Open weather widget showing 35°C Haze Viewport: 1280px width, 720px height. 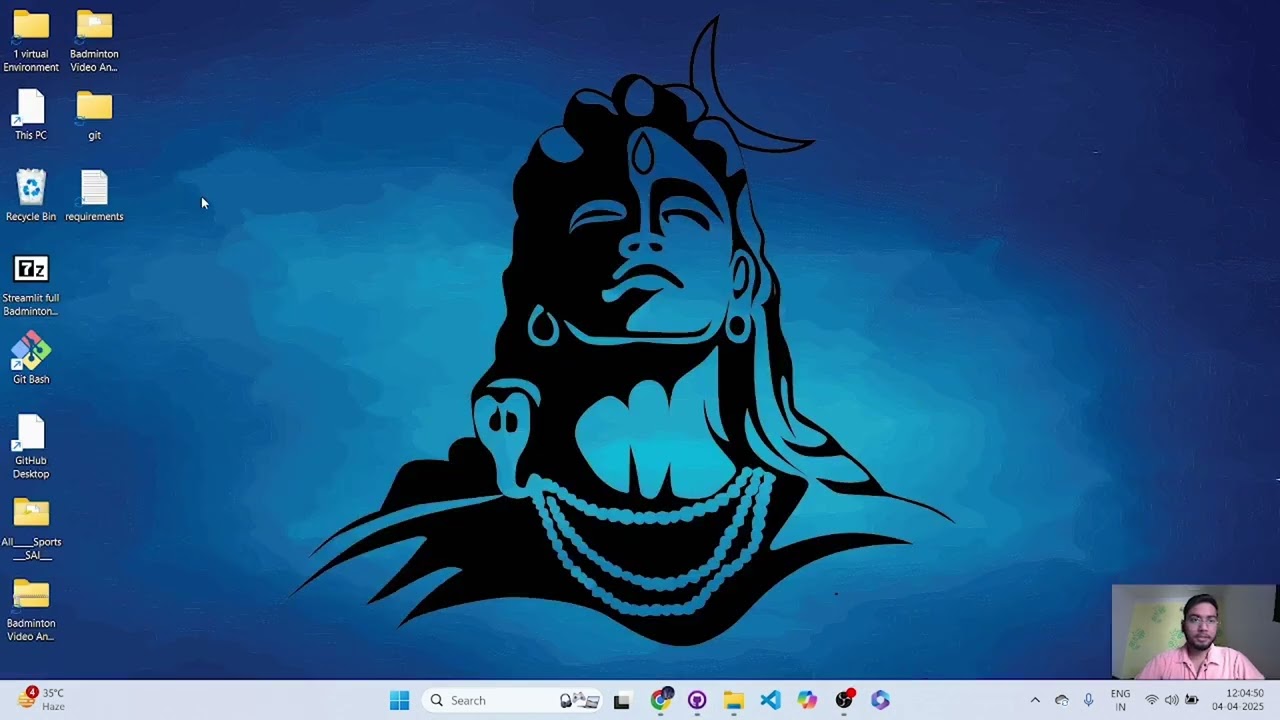coord(42,699)
